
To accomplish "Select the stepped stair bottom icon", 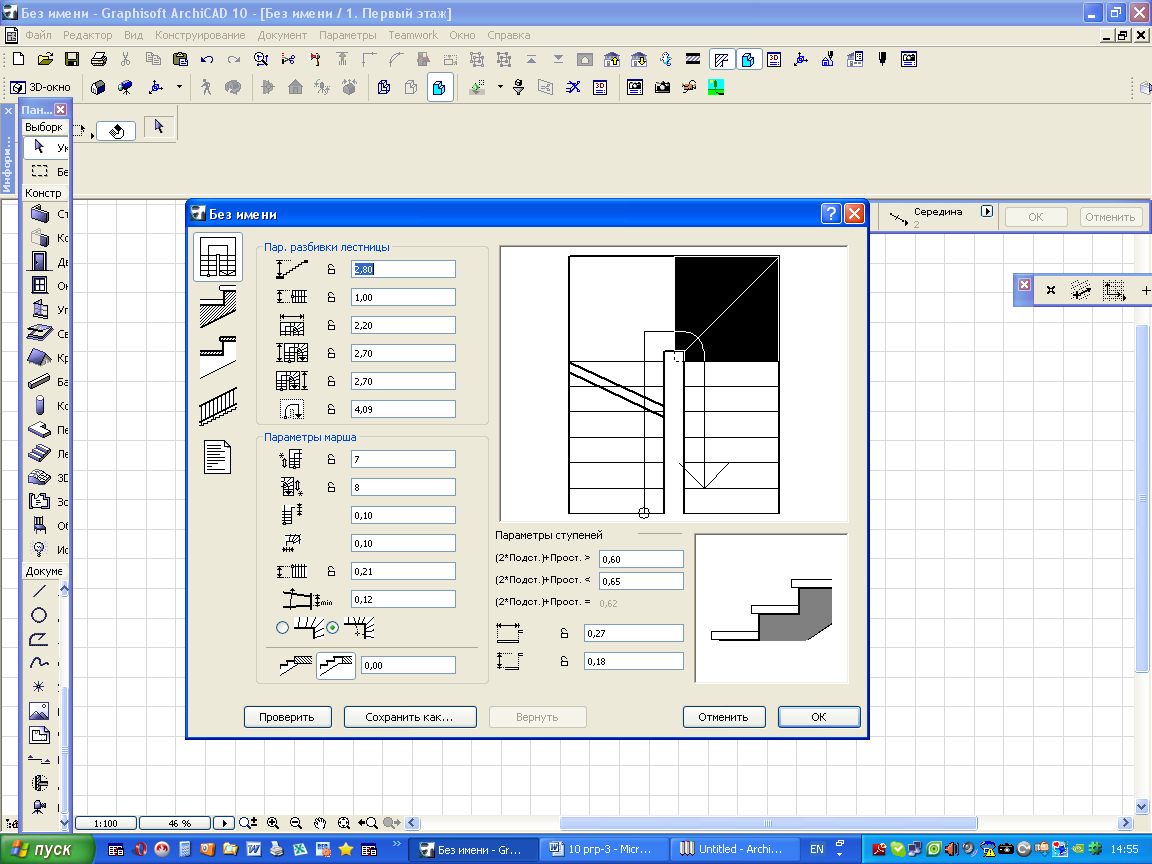I will tap(336, 665).
